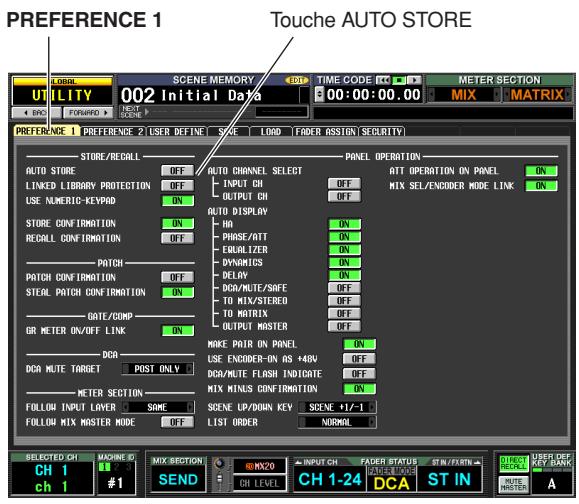The image size is (579, 504).
Task: Click left arrow of LIST ORDER
Action: click(302, 422)
